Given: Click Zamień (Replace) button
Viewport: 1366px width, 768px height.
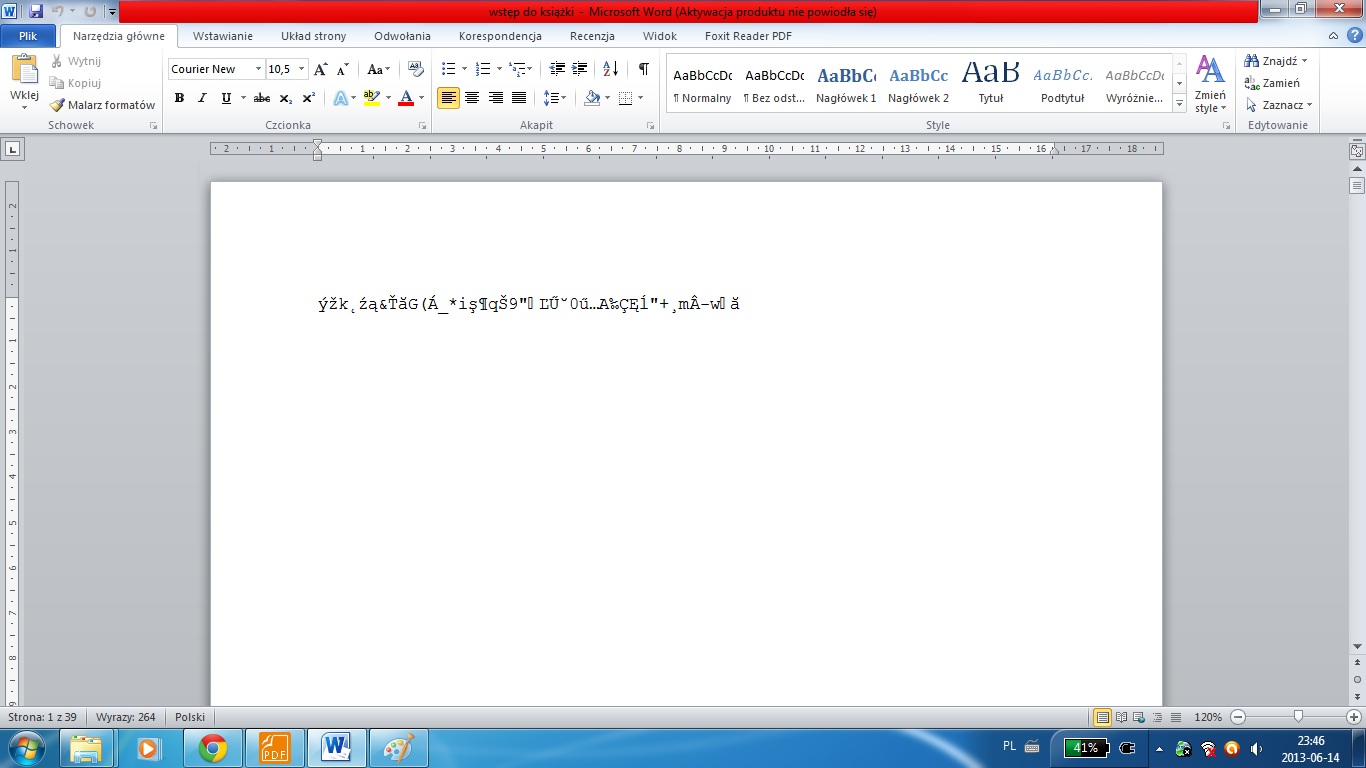Looking at the screenshot, I should pyautogui.click(x=1273, y=83).
